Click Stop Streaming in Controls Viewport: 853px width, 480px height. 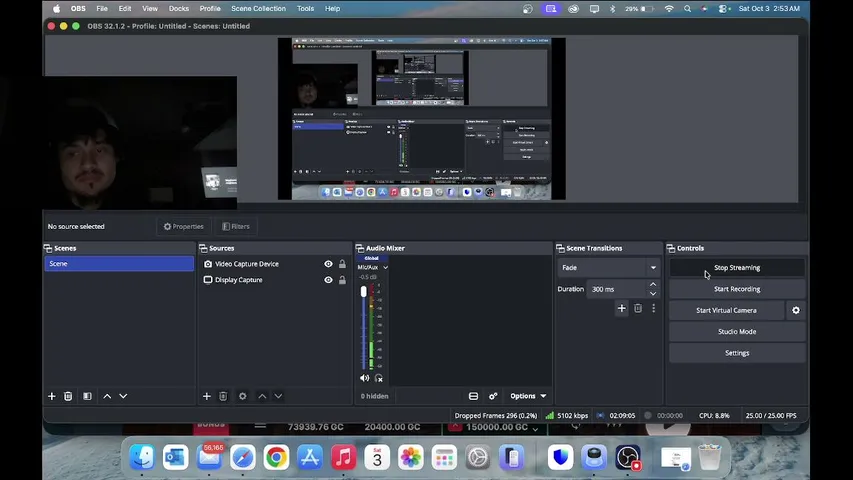pos(737,268)
